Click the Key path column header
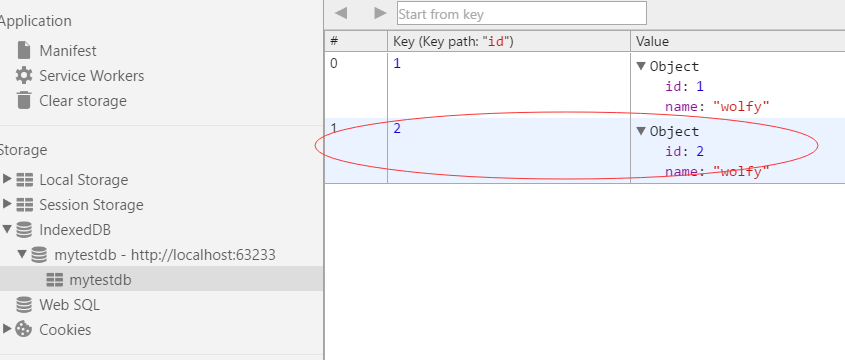 pyautogui.click(x=509, y=41)
